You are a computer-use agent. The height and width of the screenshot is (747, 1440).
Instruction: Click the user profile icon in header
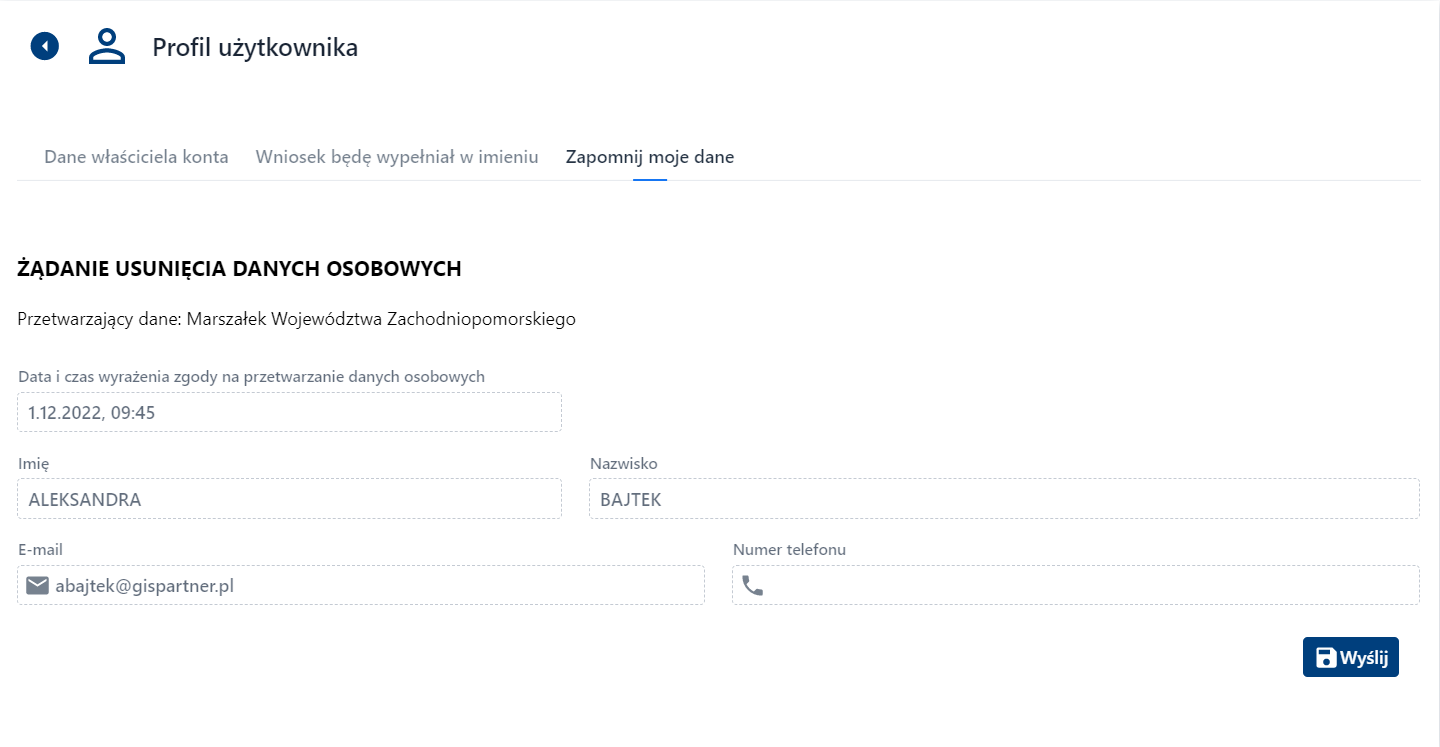106,45
